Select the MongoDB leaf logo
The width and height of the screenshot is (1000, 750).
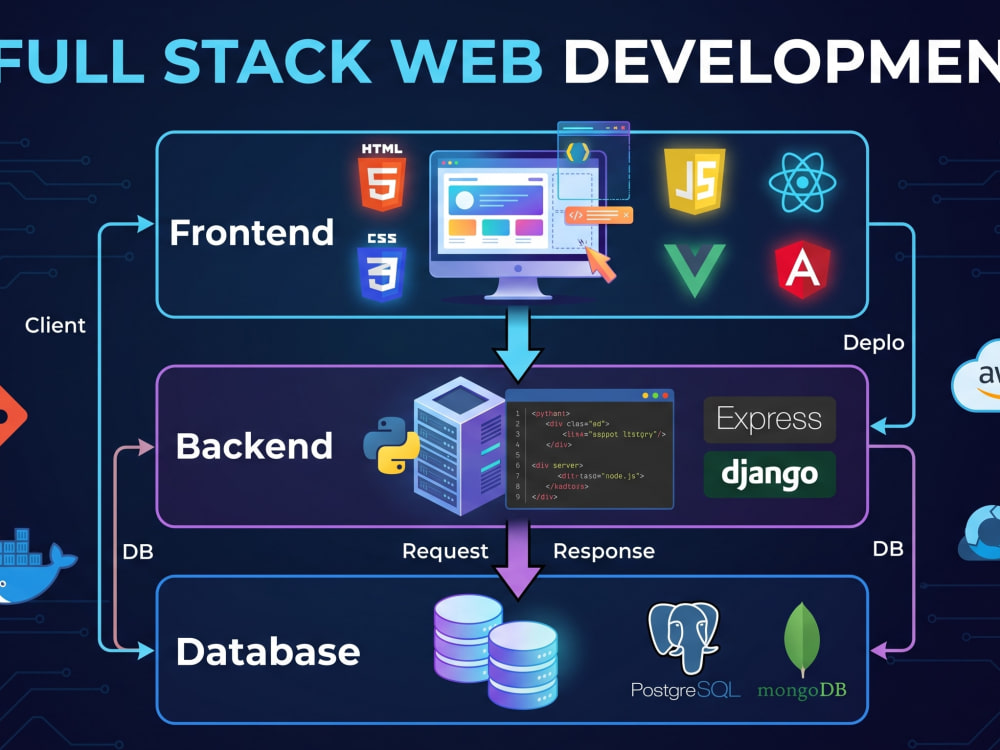click(x=802, y=640)
